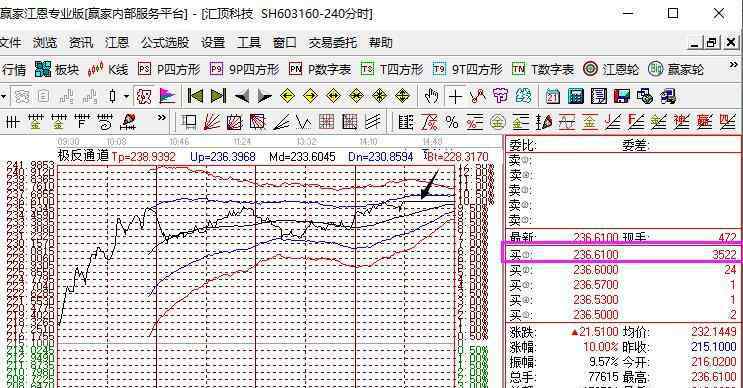743x388 pixels.
Task: Minimize the inner chart document window
Action: tap(695, 43)
